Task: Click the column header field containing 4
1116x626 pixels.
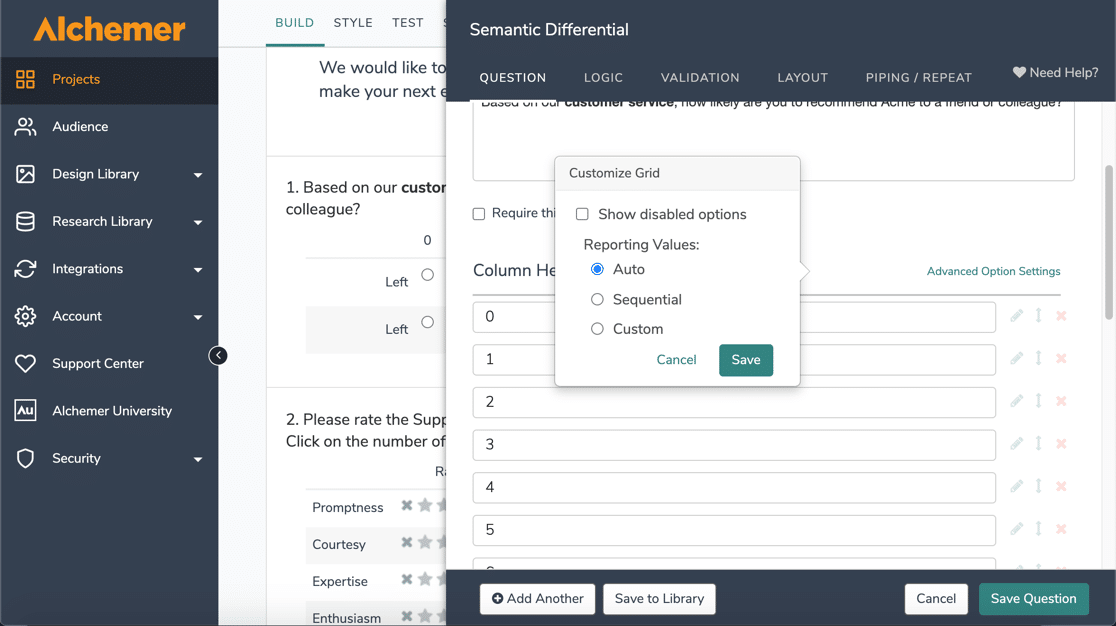Action: 733,487
